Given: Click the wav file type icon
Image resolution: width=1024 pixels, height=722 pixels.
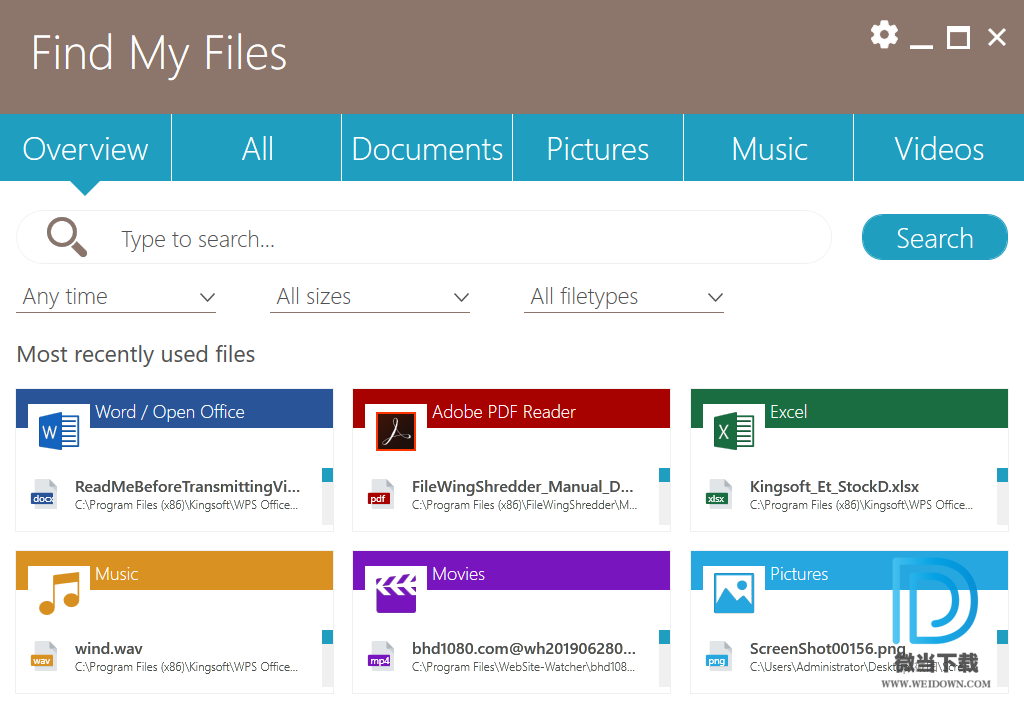Looking at the screenshot, I should (44, 656).
